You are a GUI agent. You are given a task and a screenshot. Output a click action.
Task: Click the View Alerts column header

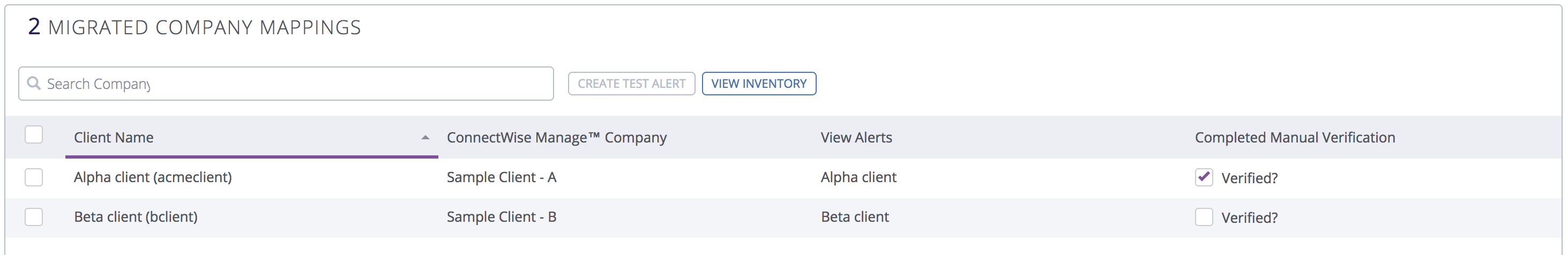856,138
